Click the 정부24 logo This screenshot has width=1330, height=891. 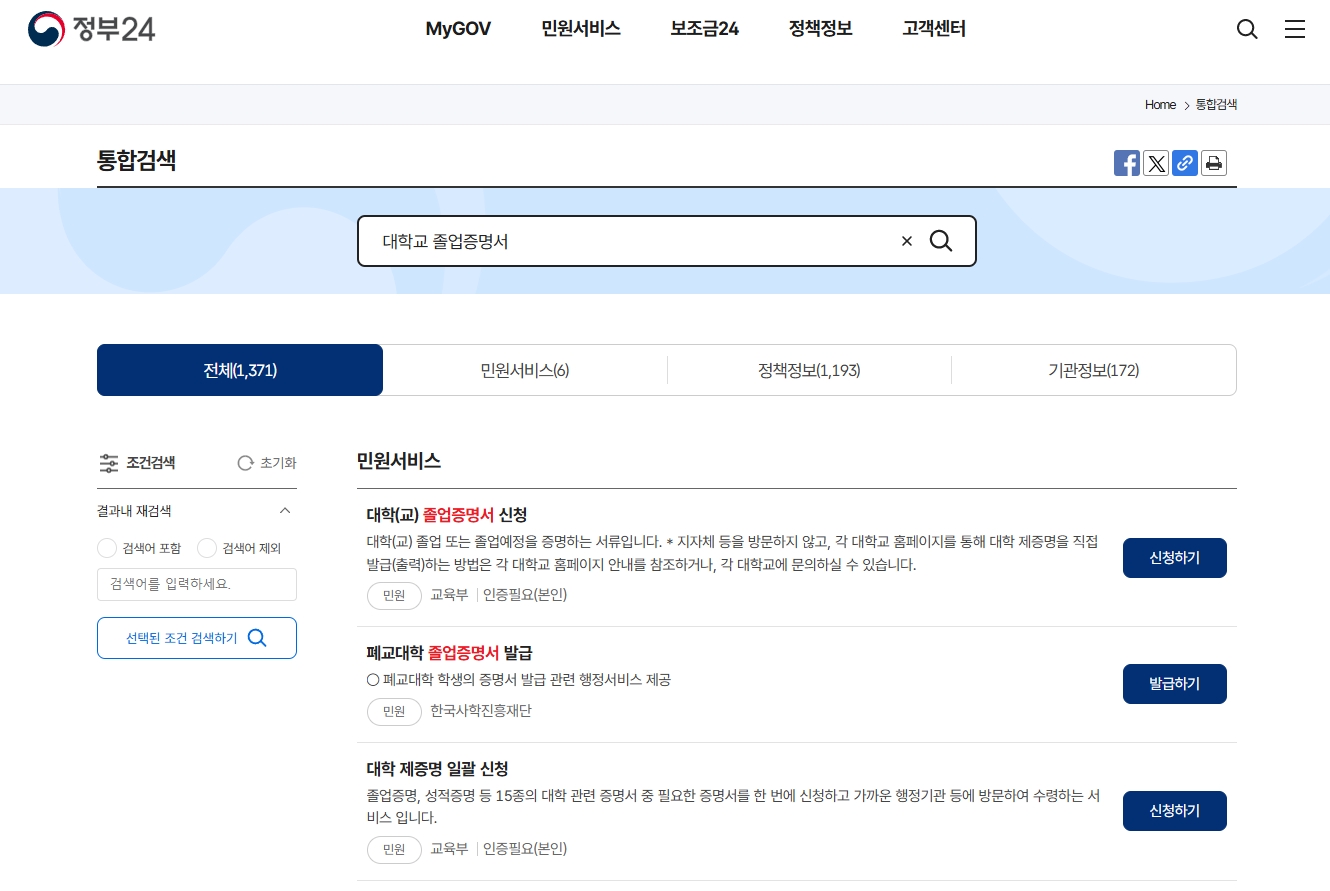coord(91,29)
